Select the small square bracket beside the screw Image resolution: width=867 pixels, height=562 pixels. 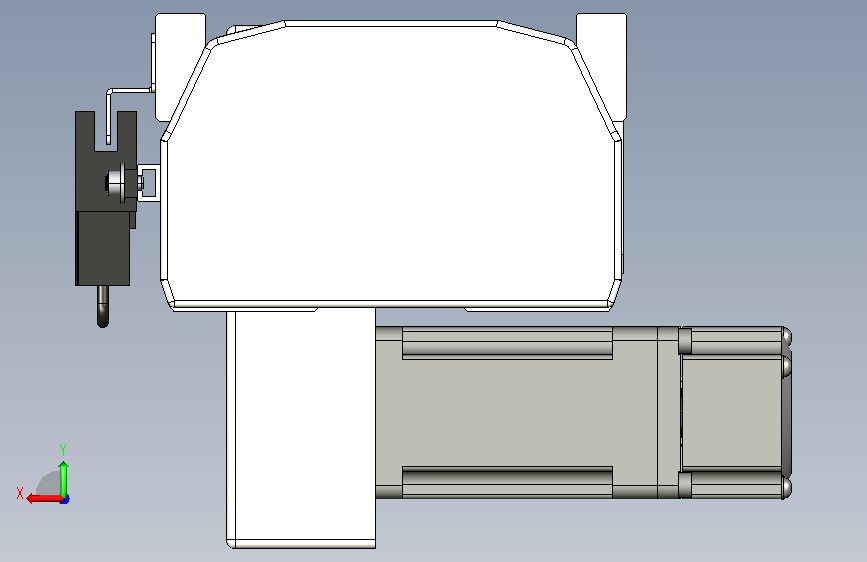pyautogui.click(x=149, y=183)
